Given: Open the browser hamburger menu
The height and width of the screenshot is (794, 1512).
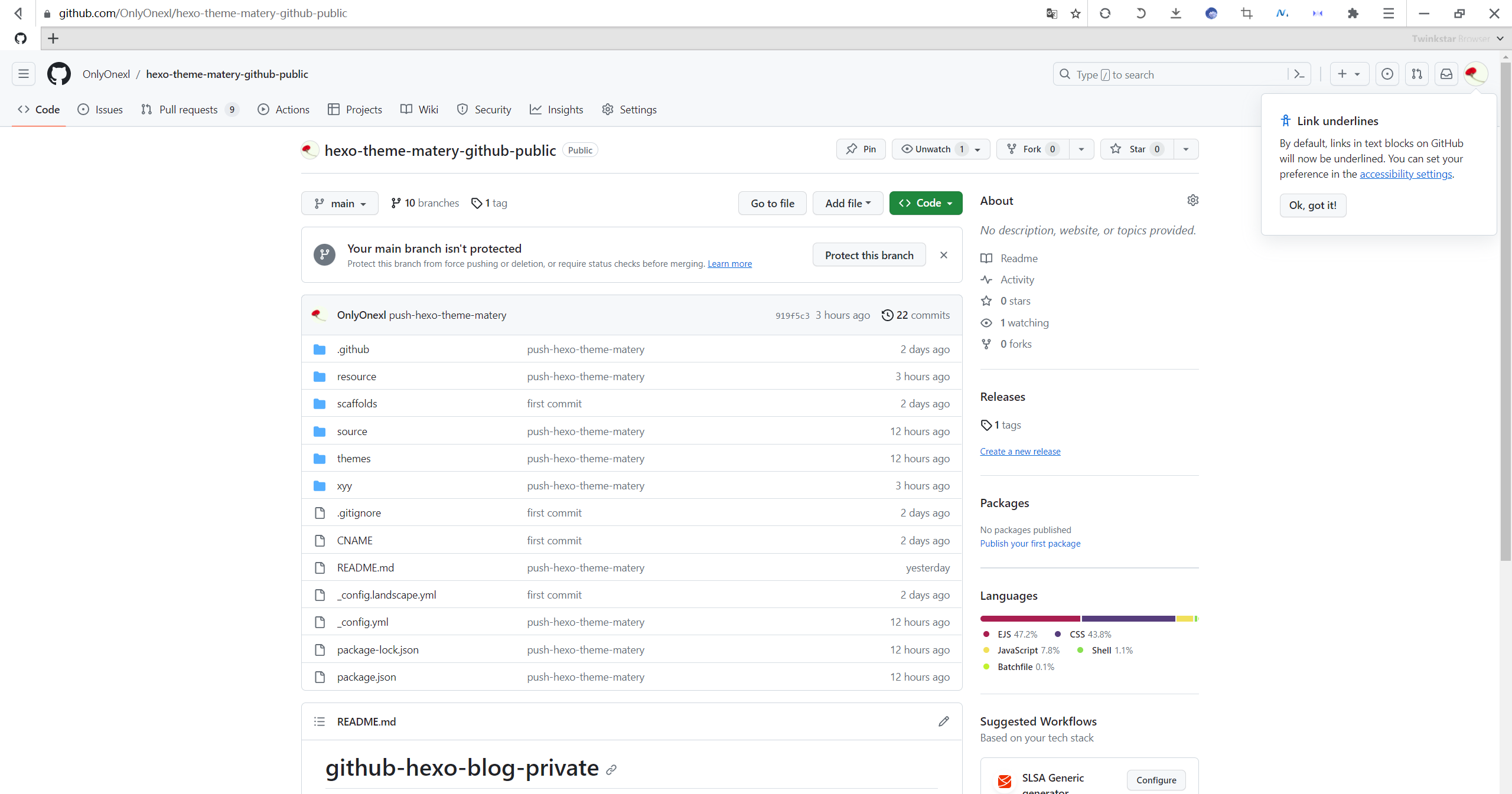Looking at the screenshot, I should coord(1389,13).
